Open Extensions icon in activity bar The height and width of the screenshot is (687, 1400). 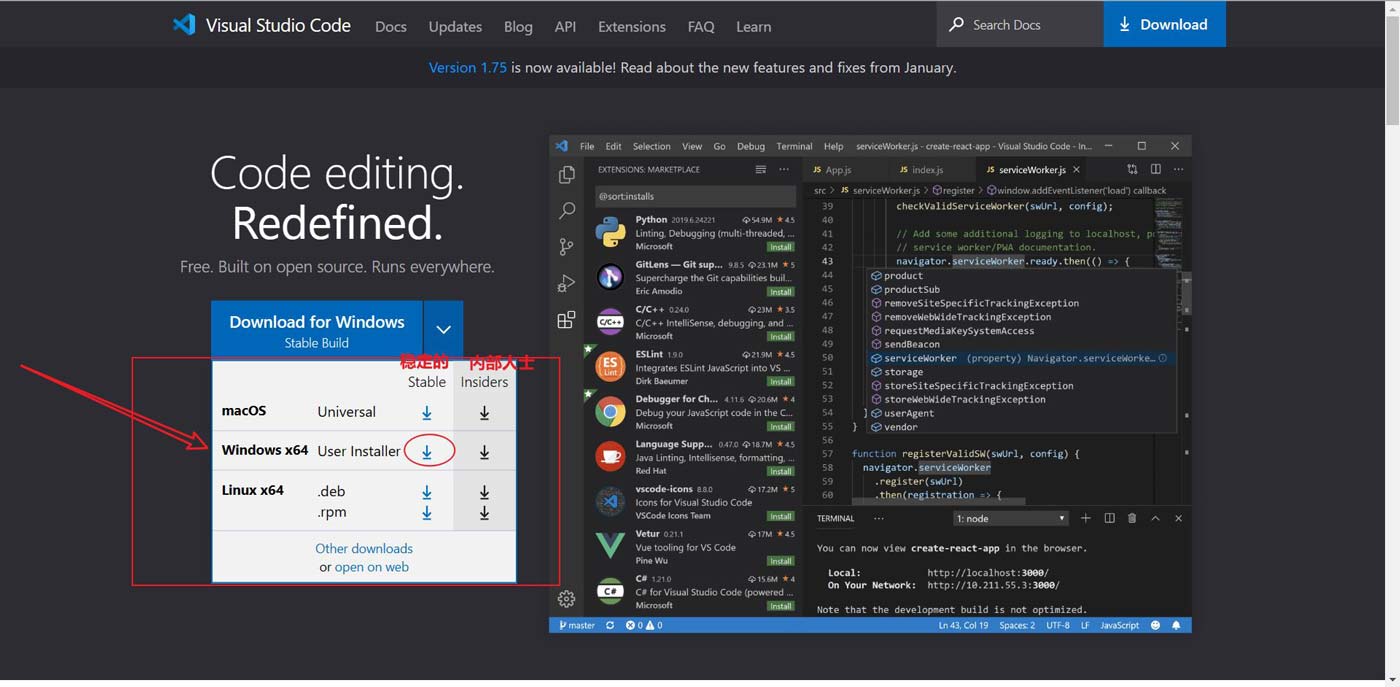click(566, 320)
